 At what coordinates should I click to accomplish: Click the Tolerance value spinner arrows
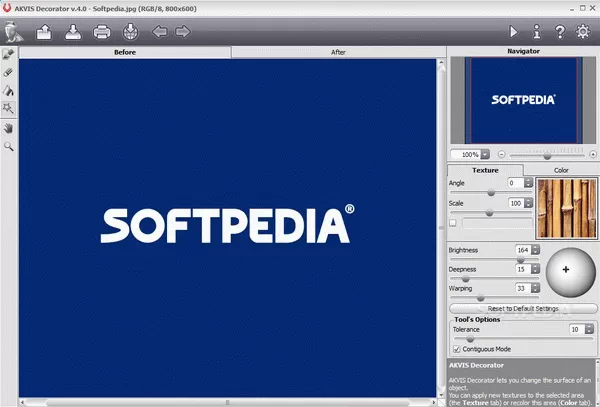[589, 328]
